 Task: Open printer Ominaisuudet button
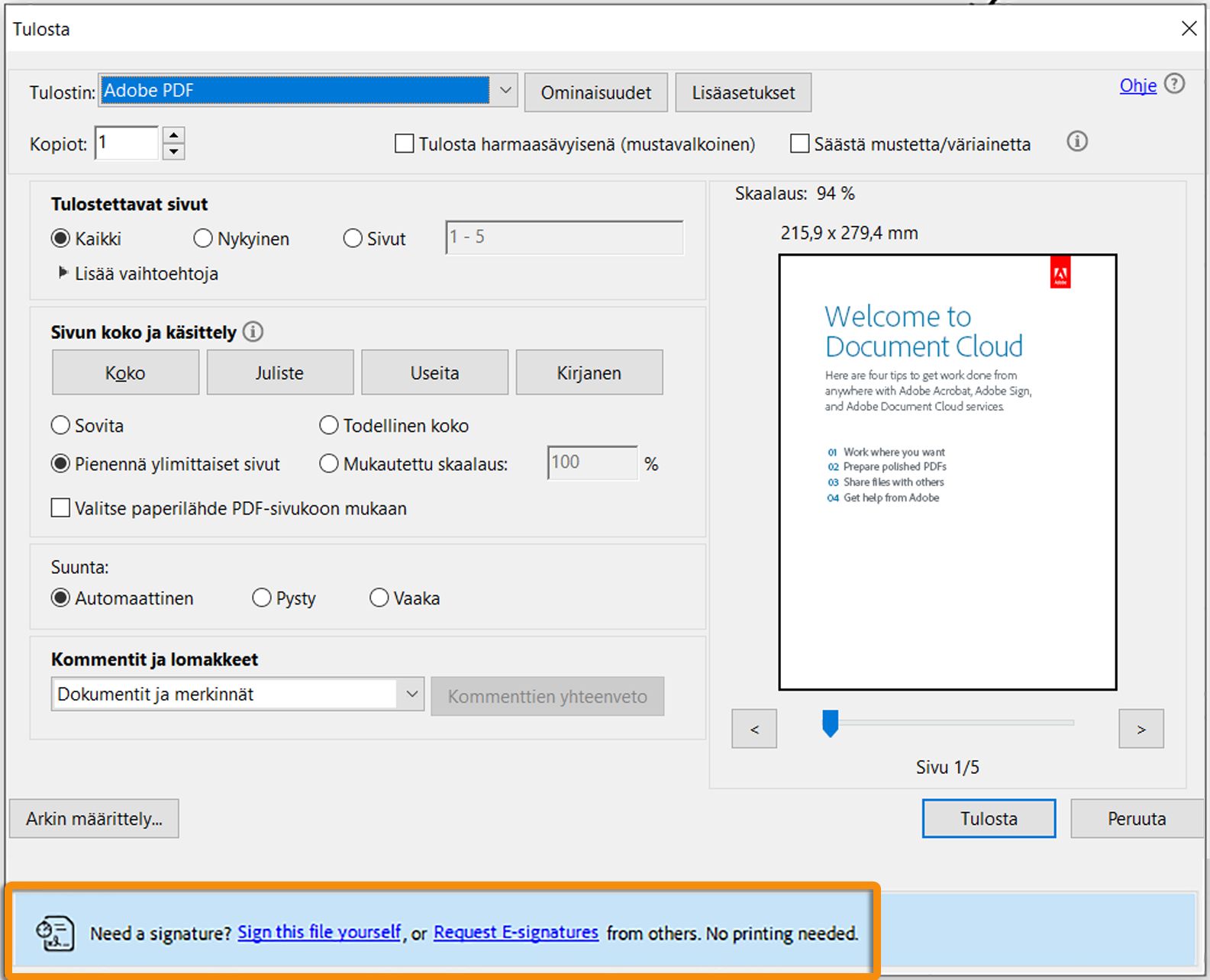pos(596,92)
